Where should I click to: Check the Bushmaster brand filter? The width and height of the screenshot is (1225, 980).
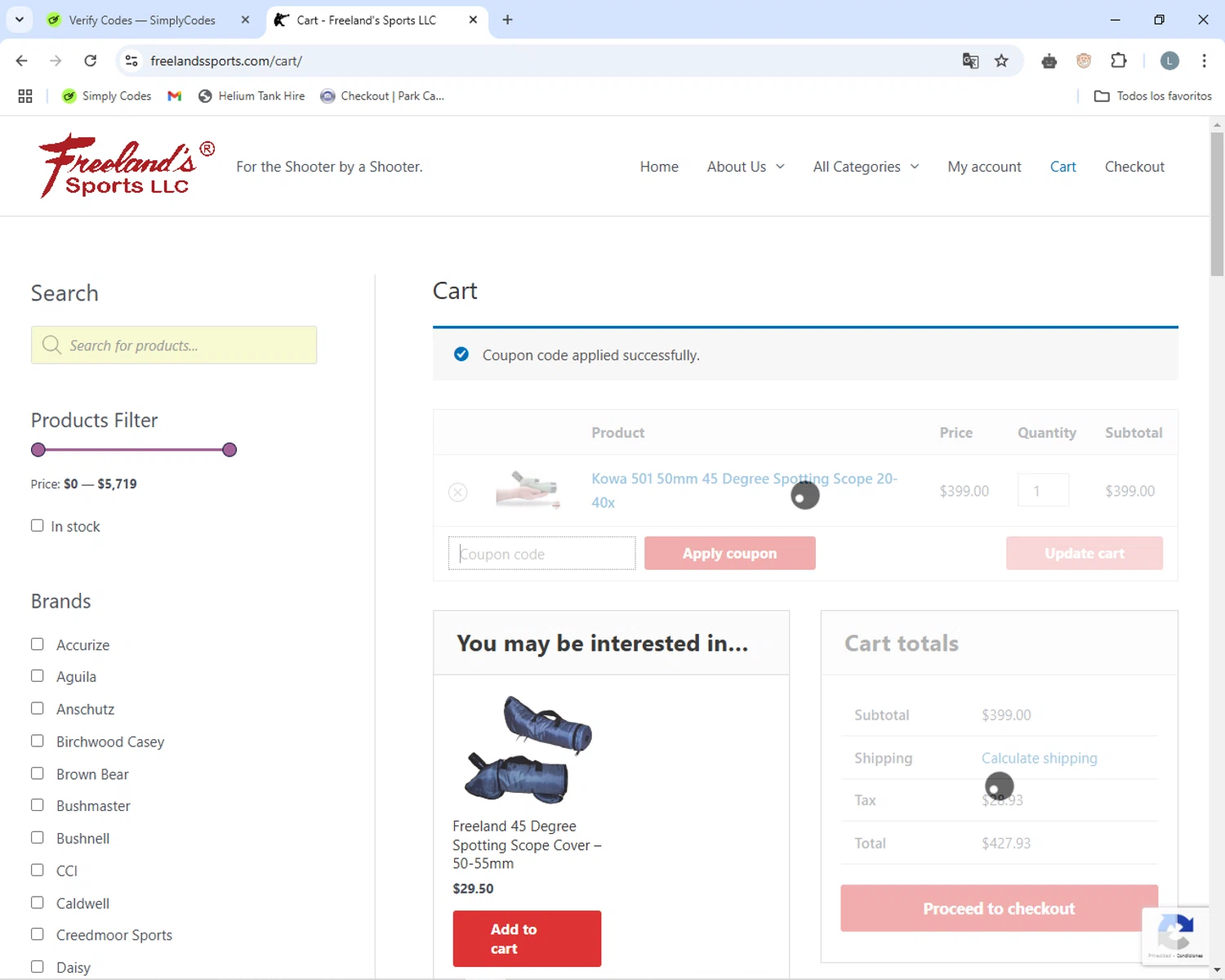pyautogui.click(x=38, y=805)
